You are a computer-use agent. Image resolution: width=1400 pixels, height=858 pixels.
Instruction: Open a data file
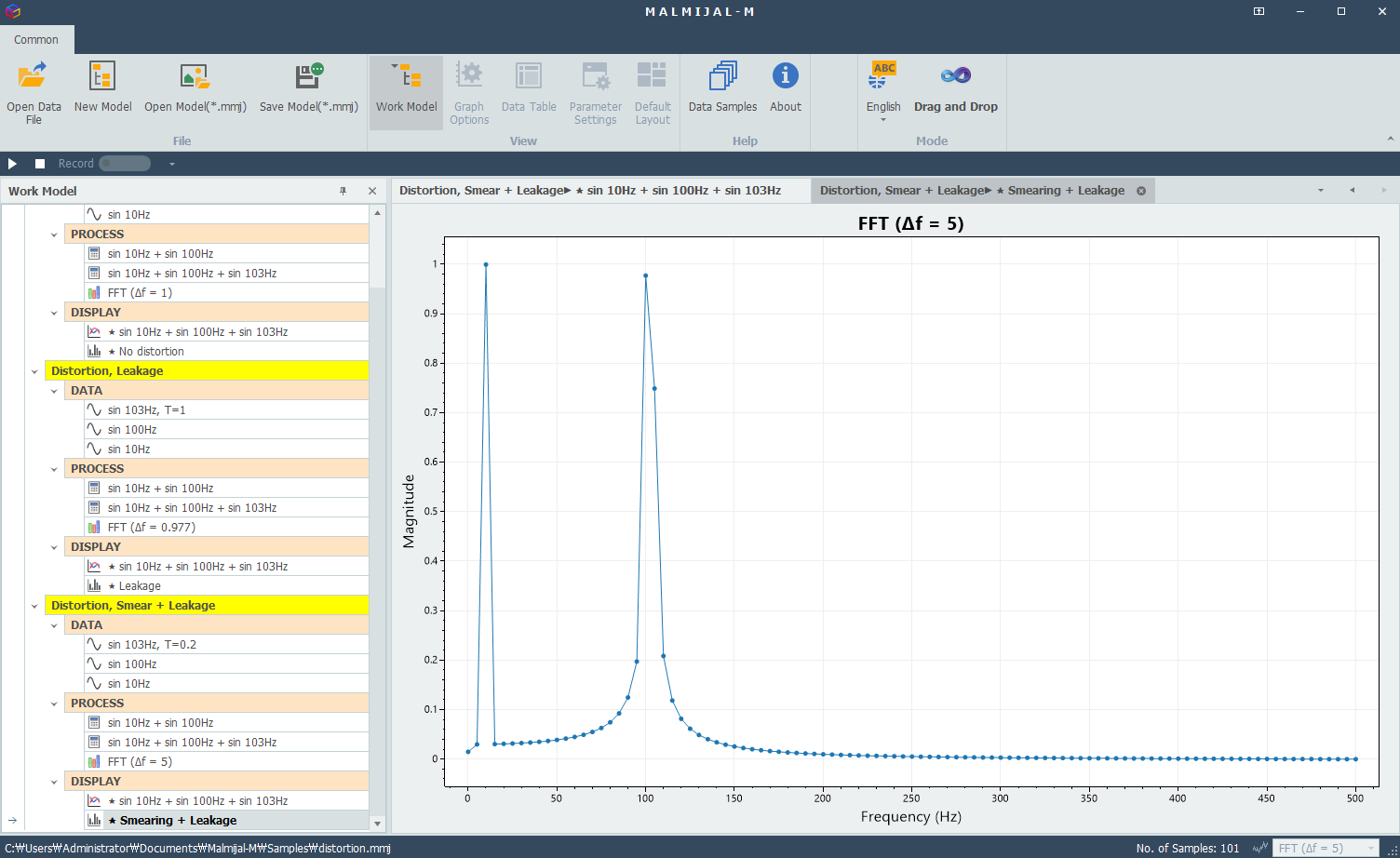pyautogui.click(x=34, y=92)
